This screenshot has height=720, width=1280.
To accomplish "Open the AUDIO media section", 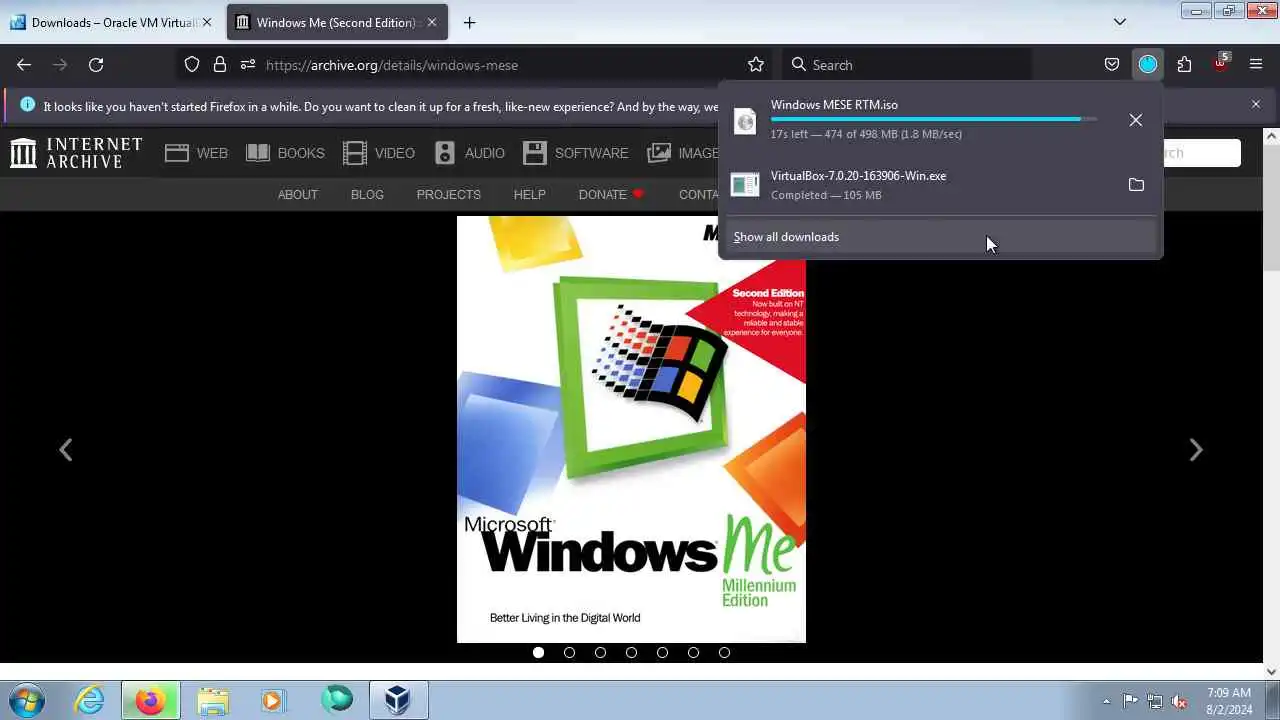I will click(x=469, y=153).
